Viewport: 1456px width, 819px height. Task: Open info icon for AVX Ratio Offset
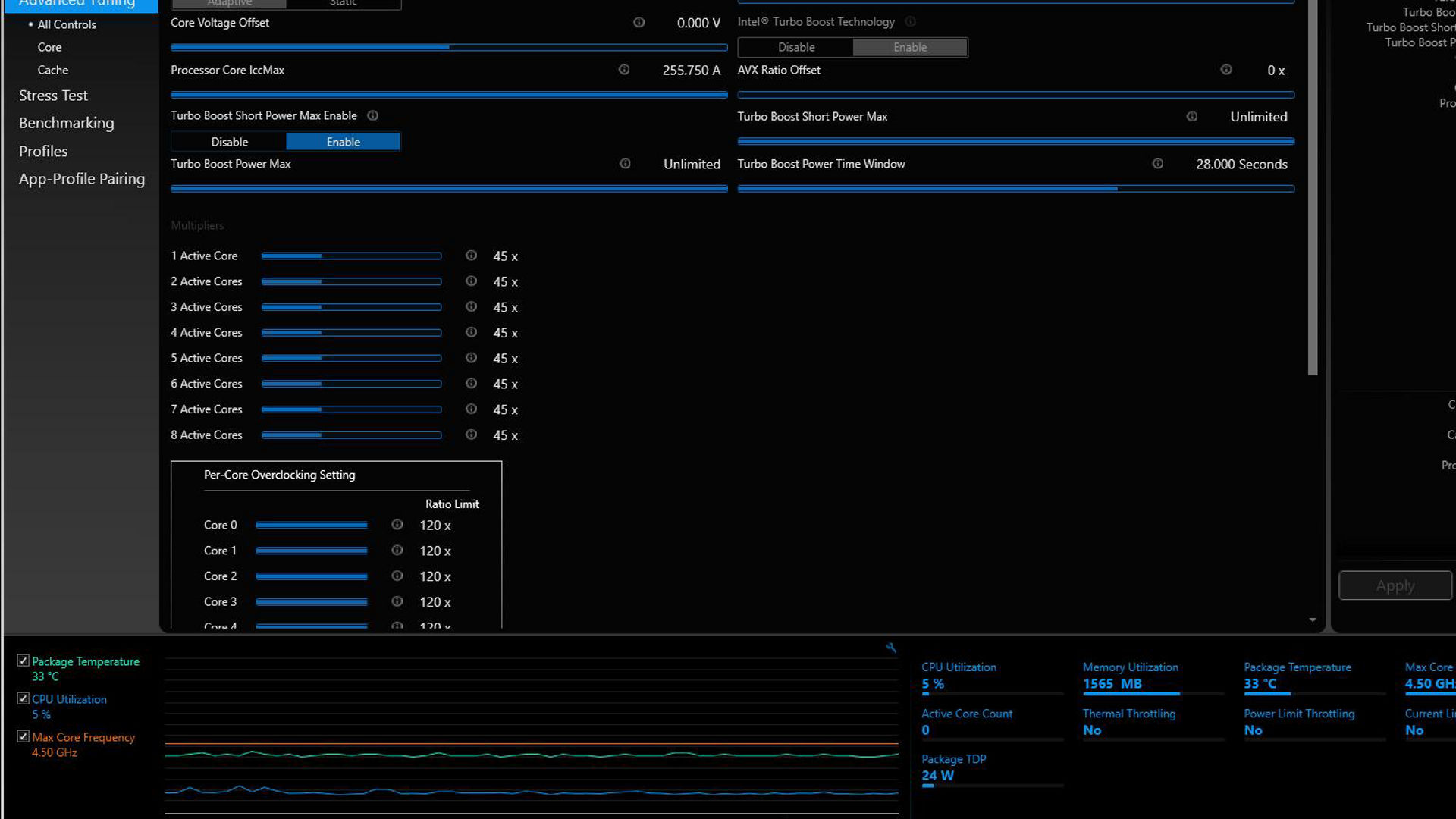pyautogui.click(x=1225, y=70)
